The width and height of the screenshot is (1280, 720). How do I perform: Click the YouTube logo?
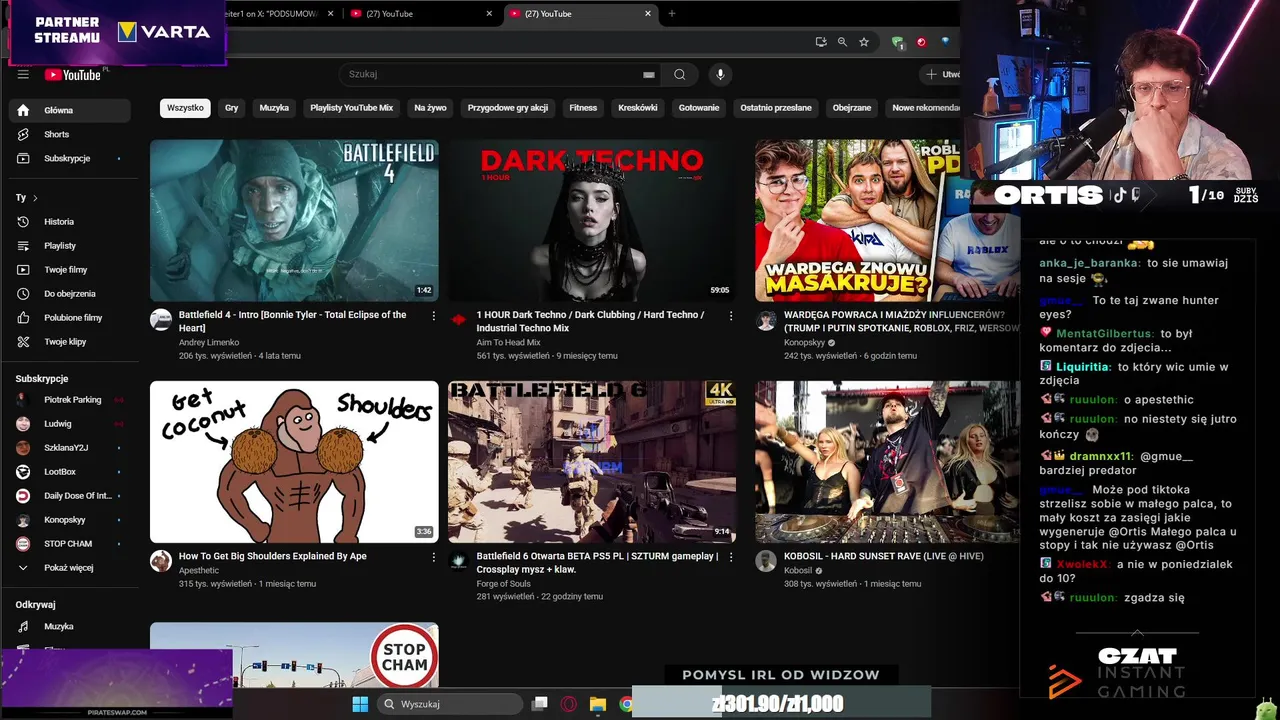[73, 75]
